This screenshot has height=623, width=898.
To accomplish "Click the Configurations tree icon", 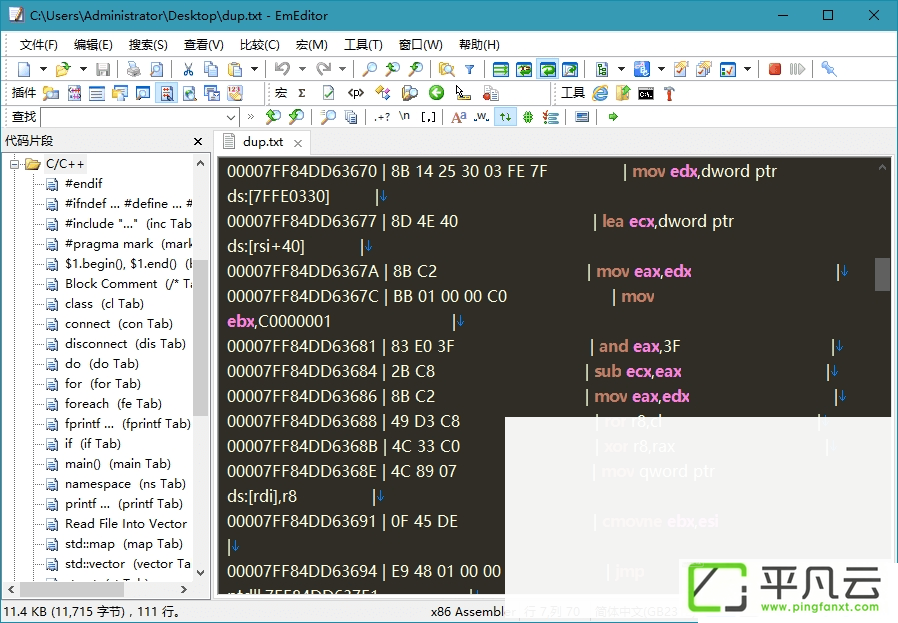I will [x=602, y=69].
